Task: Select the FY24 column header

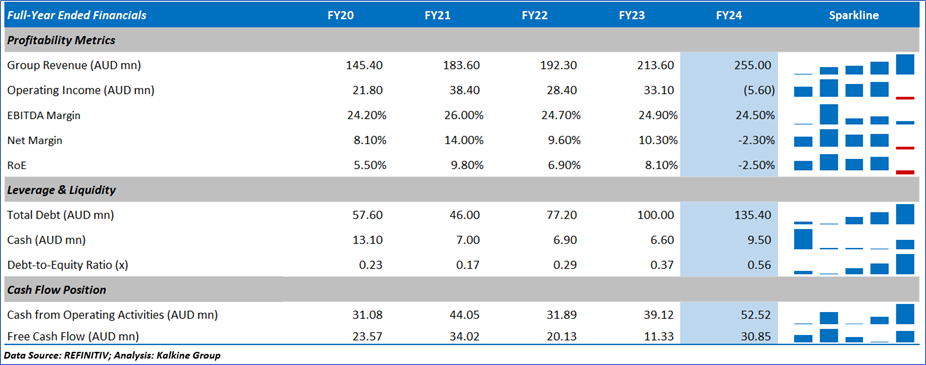Action: 729,16
